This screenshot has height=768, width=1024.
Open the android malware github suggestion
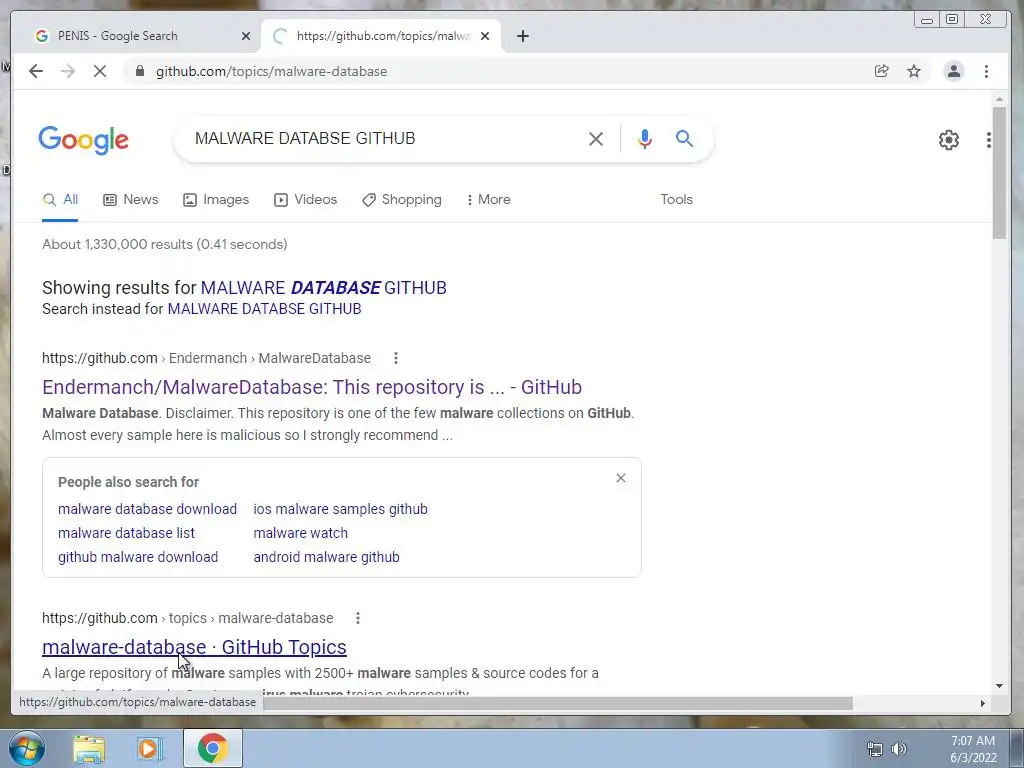pos(326,558)
